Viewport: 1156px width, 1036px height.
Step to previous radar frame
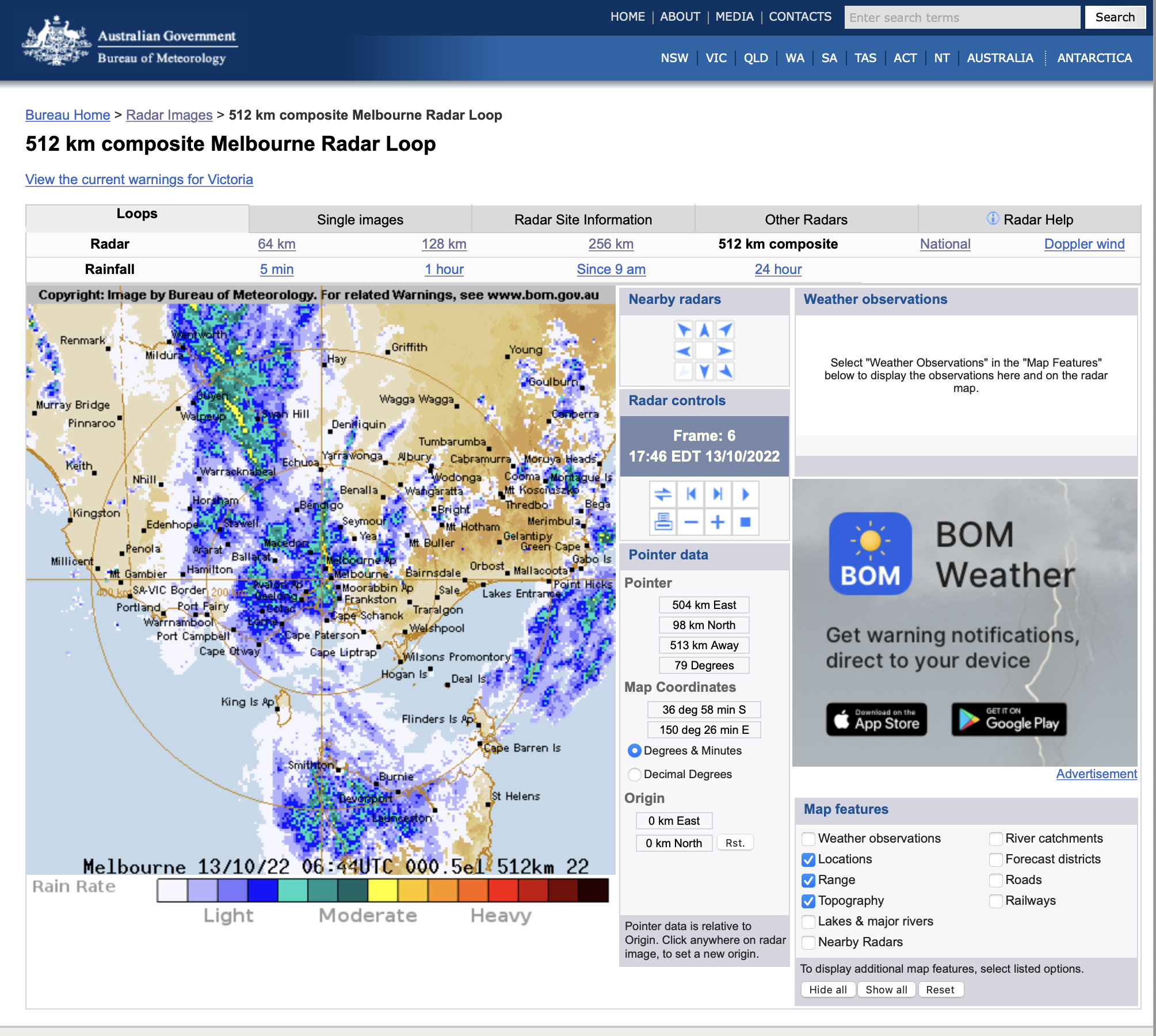[691, 494]
